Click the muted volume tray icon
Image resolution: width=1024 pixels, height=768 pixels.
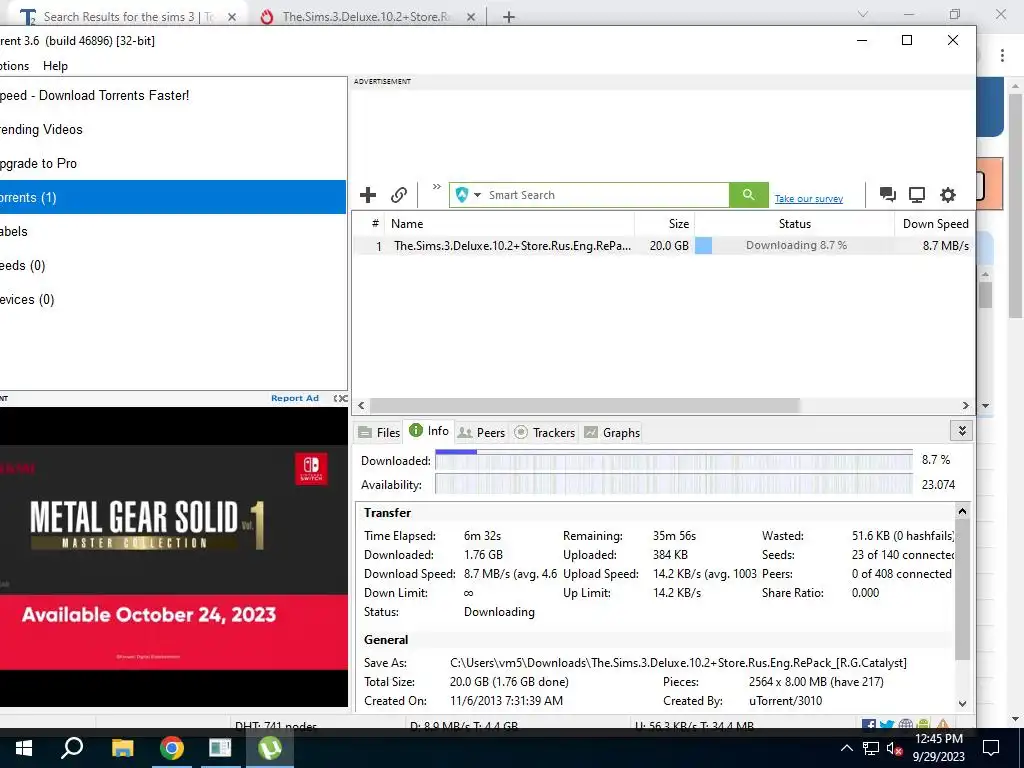pyautogui.click(x=894, y=748)
